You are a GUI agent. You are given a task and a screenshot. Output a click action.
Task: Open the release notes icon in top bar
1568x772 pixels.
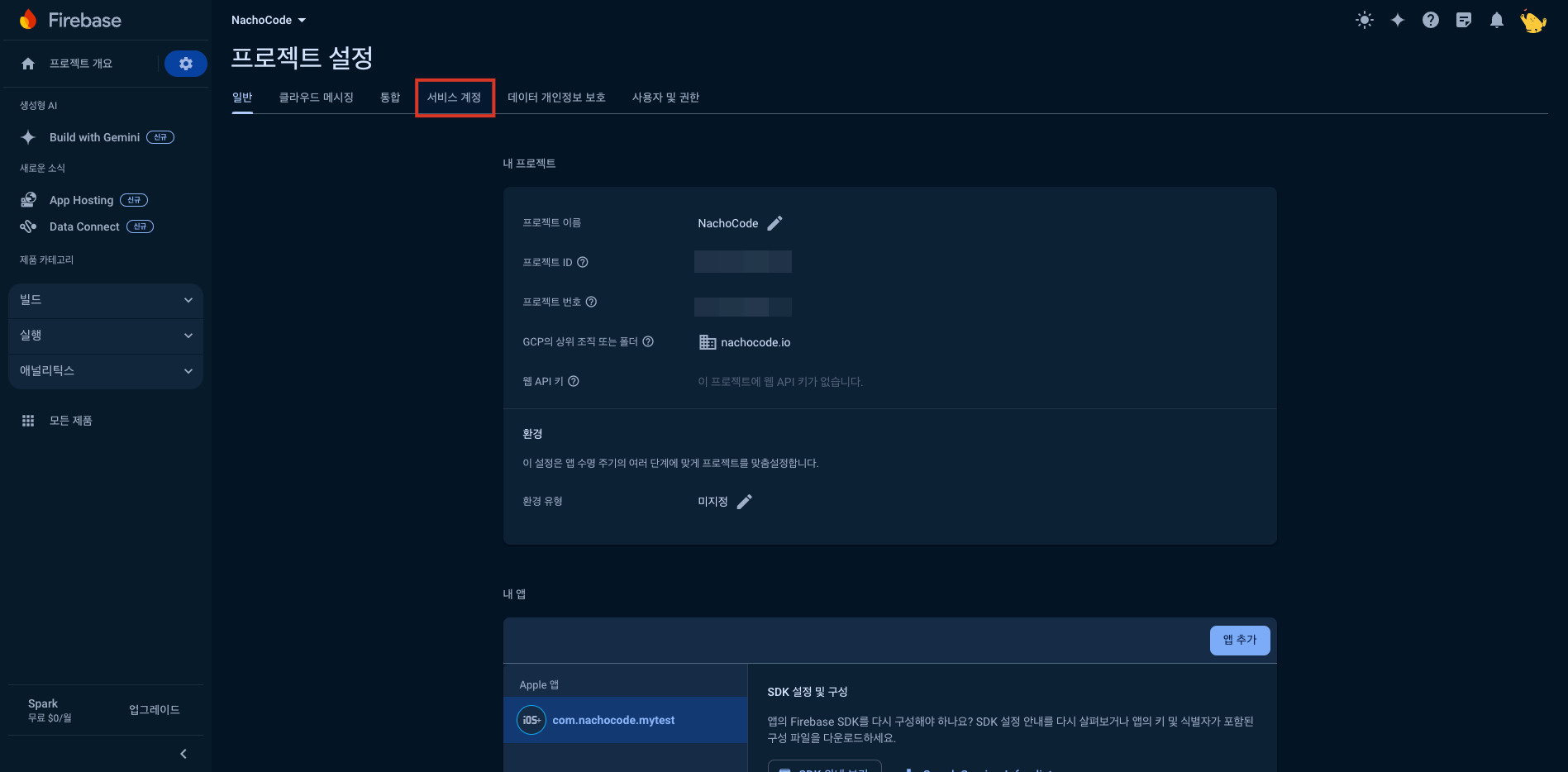(x=1464, y=20)
